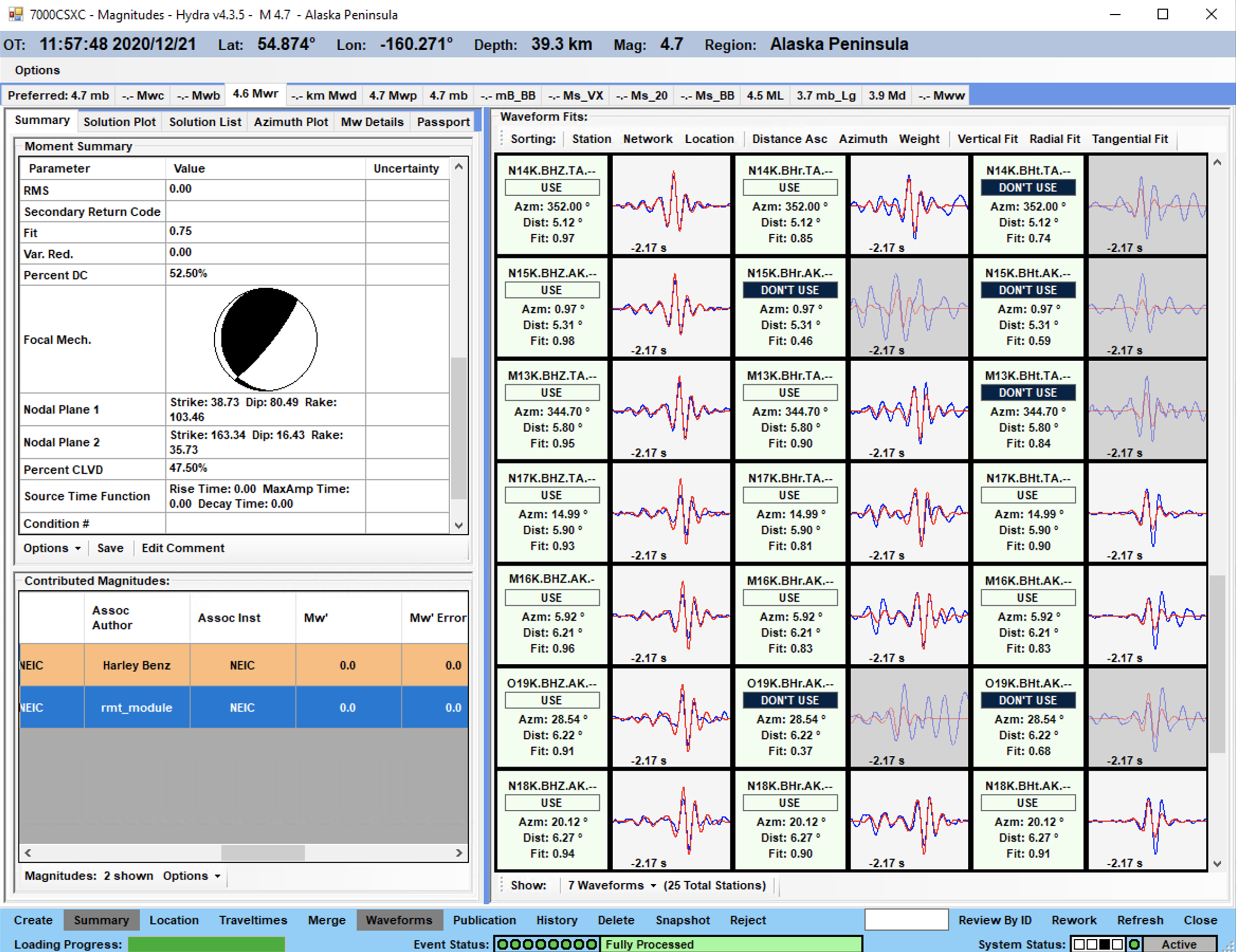Toggle DON'T USE for N15K.BHr.AK
The height and width of the screenshot is (952, 1236).
(789, 290)
